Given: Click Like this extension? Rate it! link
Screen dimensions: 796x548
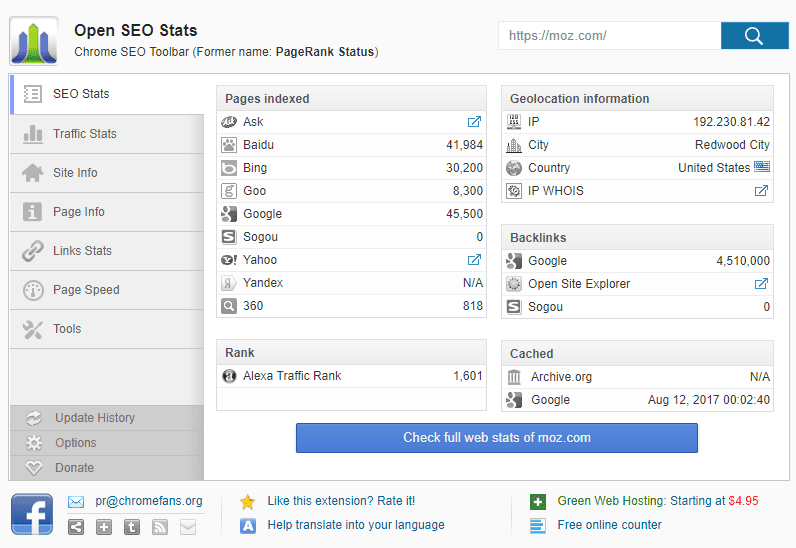Looking at the screenshot, I should point(341,501).
